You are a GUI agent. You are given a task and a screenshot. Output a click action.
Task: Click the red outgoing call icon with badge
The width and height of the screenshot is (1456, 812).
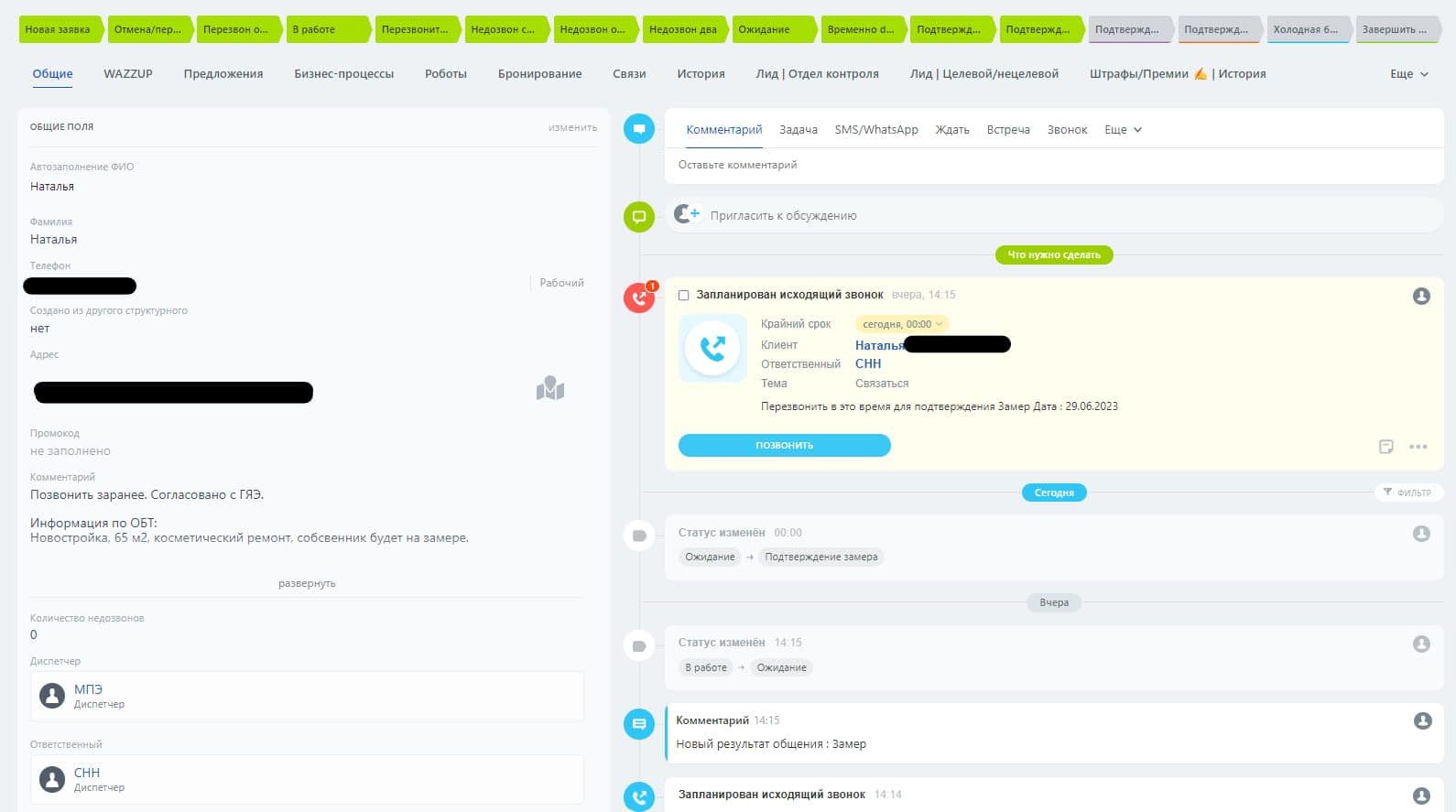639,297
